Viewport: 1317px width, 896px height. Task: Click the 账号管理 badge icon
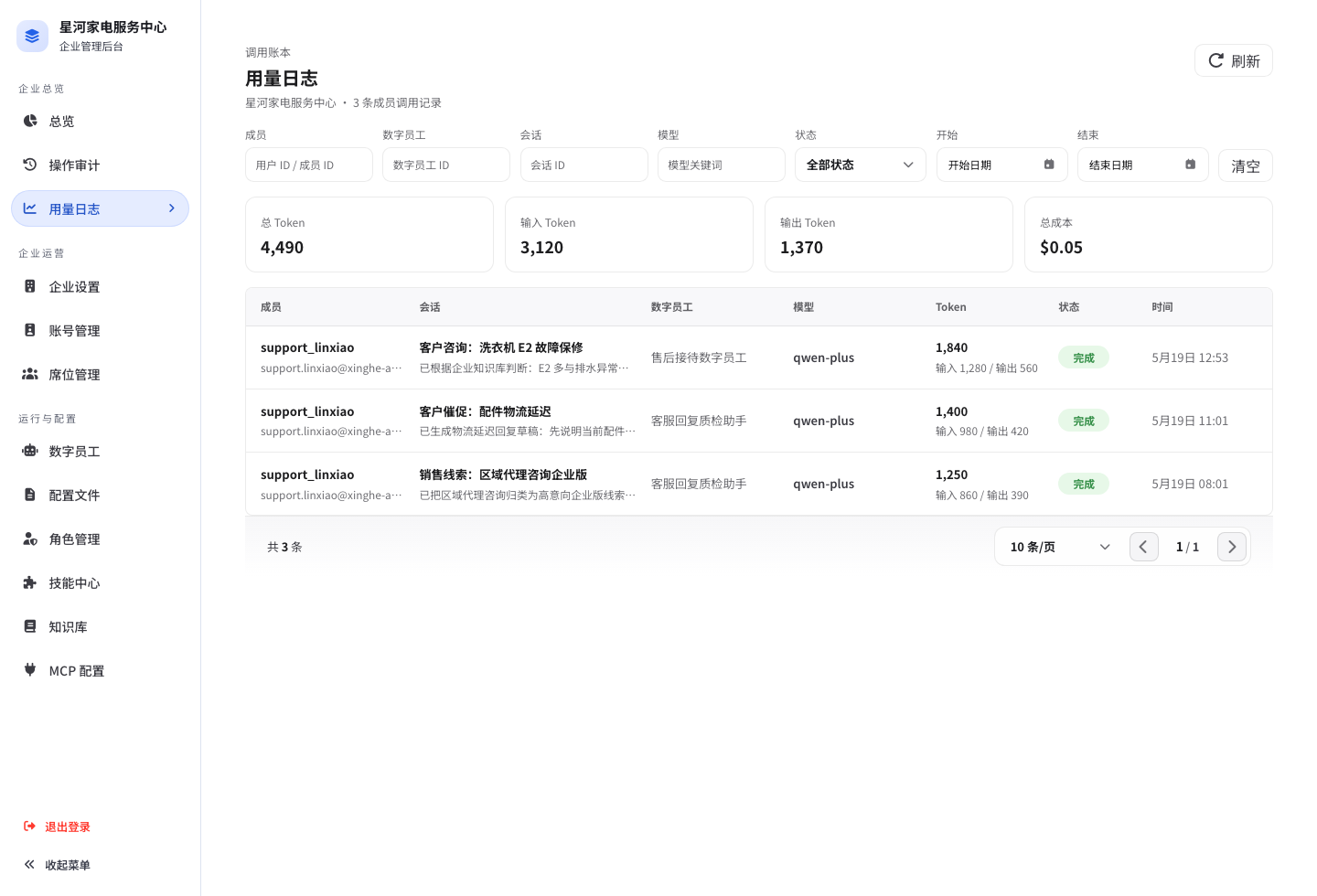click(30, 330)
